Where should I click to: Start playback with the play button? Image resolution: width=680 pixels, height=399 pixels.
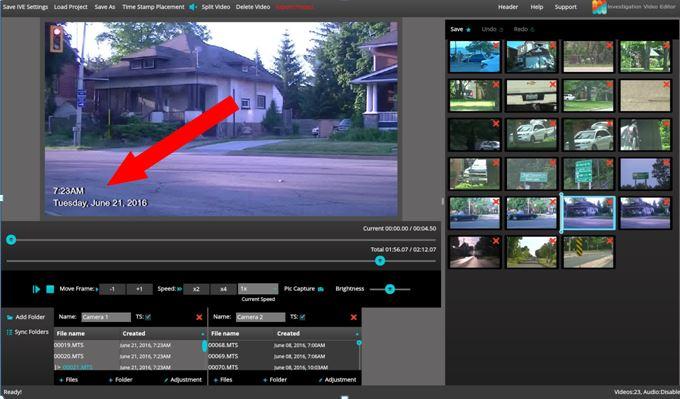coord(36,289)
